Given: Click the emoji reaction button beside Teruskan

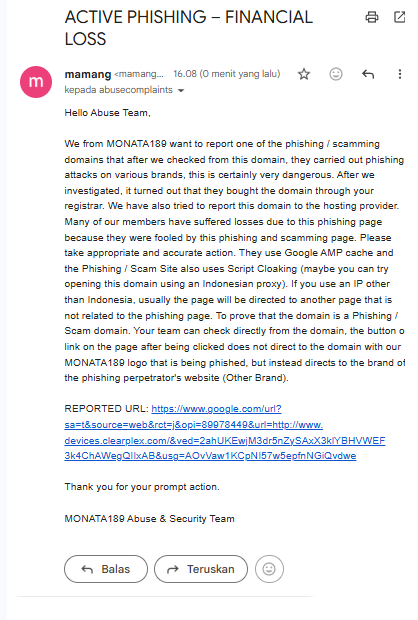Looking at the screenshot, I should [x=269, y=569].
